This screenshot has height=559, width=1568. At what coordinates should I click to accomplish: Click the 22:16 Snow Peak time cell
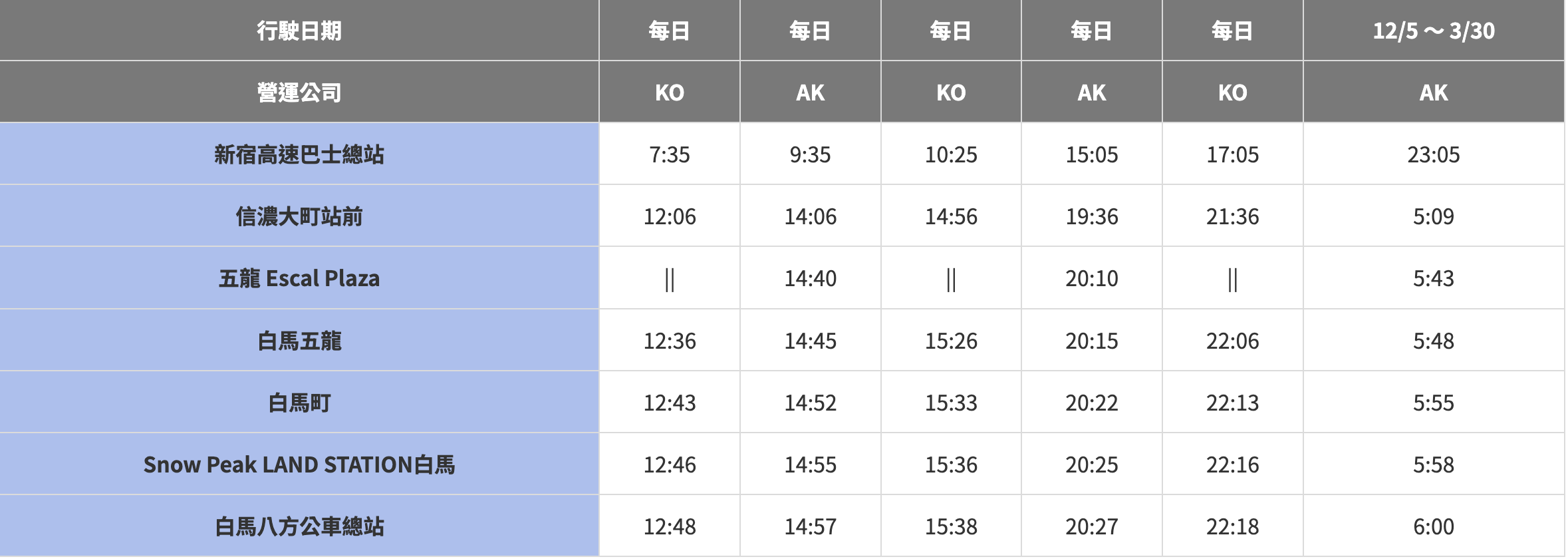[1232, 465]
